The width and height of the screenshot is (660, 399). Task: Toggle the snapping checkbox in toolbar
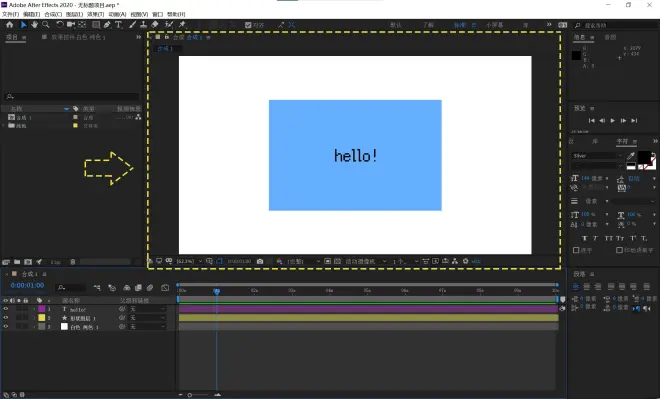(248, 25)
